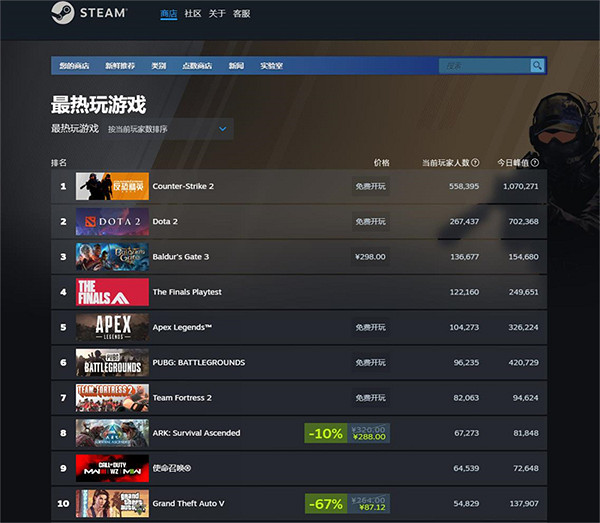Screen dimensions: 600x523
Task: Open the Baldur's Gate 3 title link
Action: tap(181, 257)
